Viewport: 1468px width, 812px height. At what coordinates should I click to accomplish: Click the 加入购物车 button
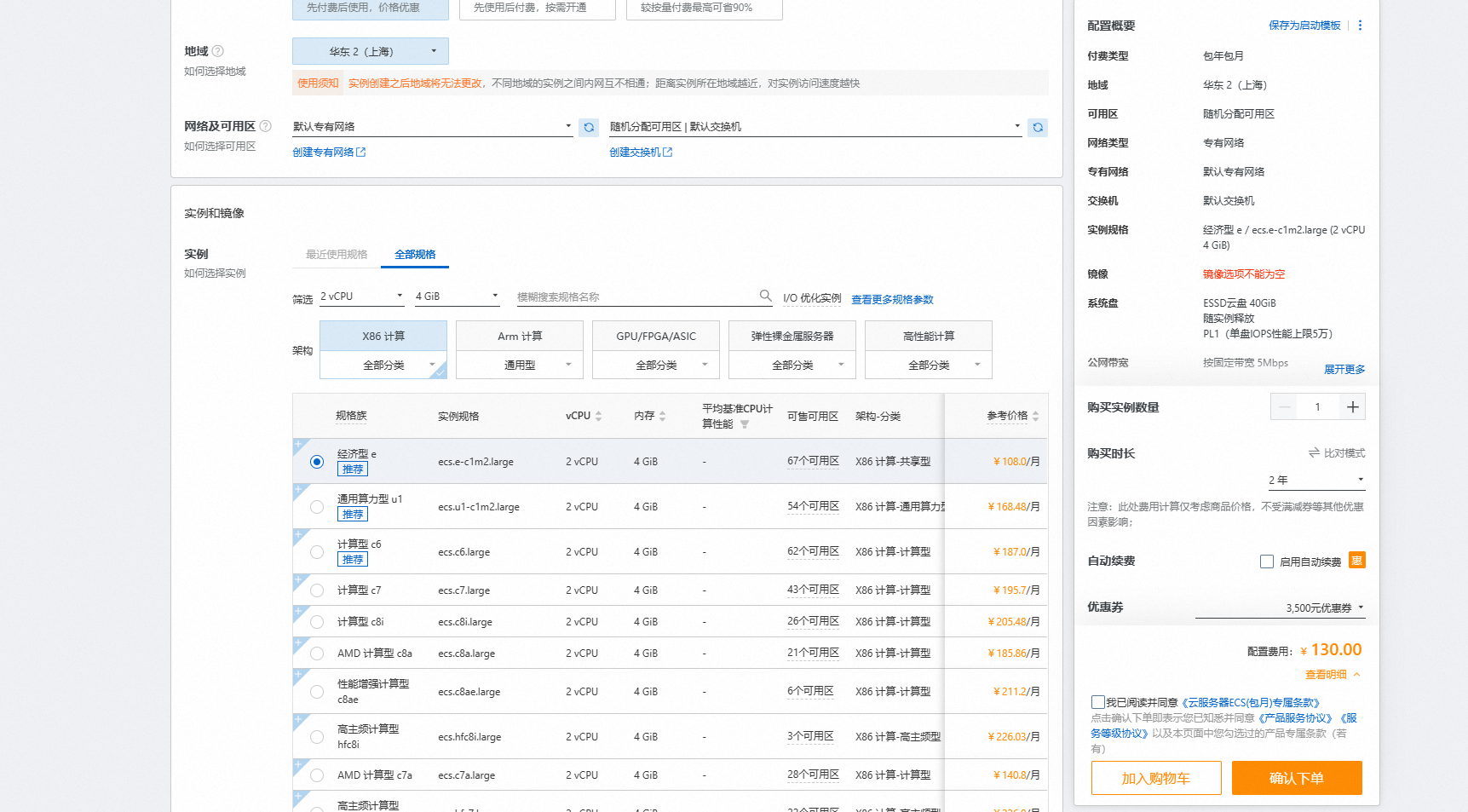click(x=1156, y=778)
